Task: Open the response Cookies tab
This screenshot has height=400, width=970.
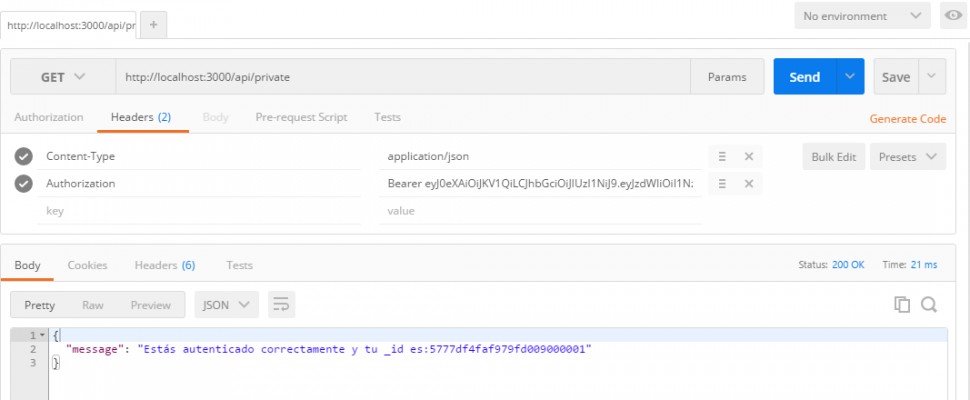Action: (87, 265)
